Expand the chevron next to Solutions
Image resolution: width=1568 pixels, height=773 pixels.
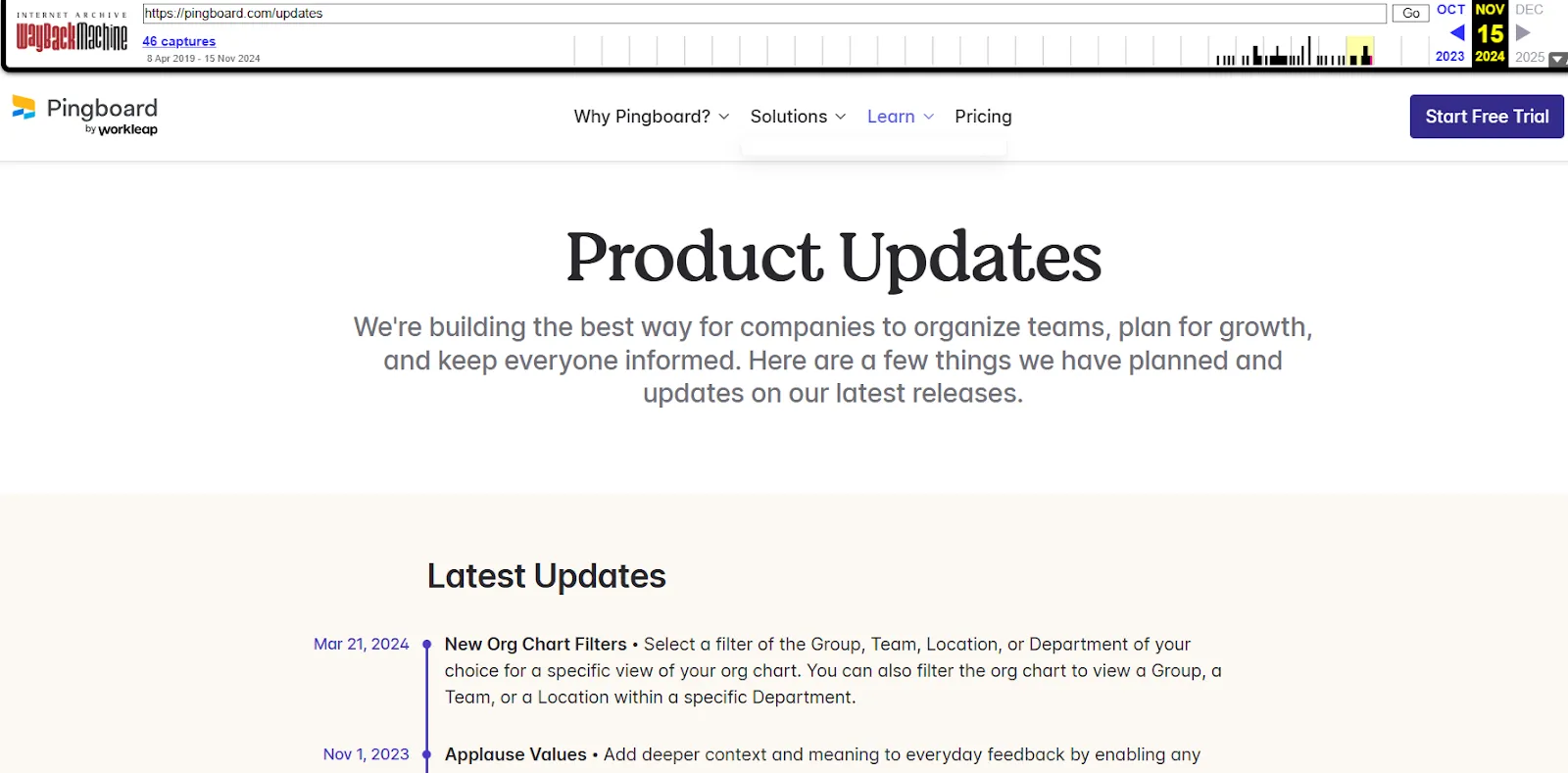click(x=841, y=117)
